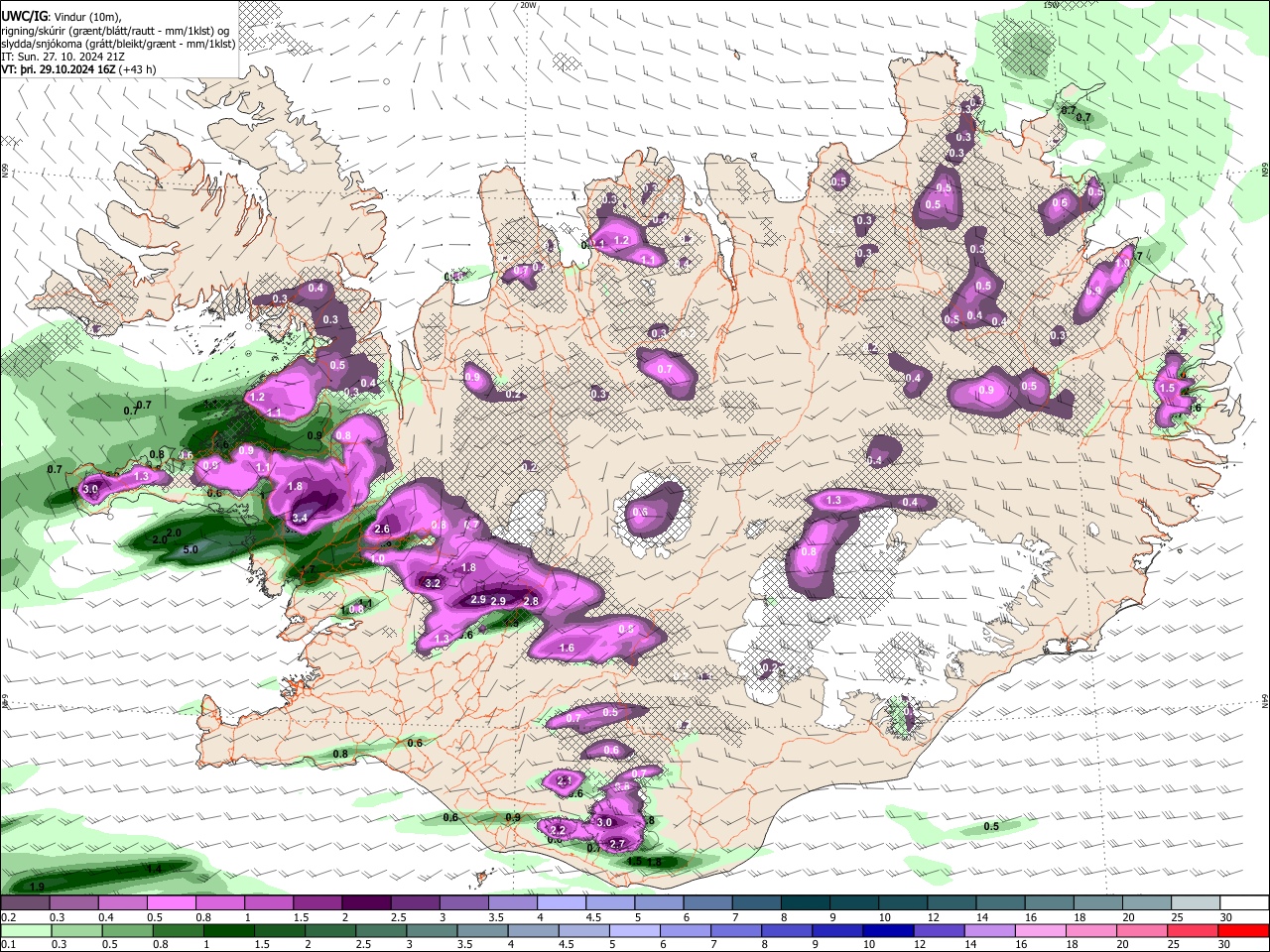This screenshot has width=1270, height=952.
Task: Click the 2.6 snow value on the map
Action: (x=383, y=530)
